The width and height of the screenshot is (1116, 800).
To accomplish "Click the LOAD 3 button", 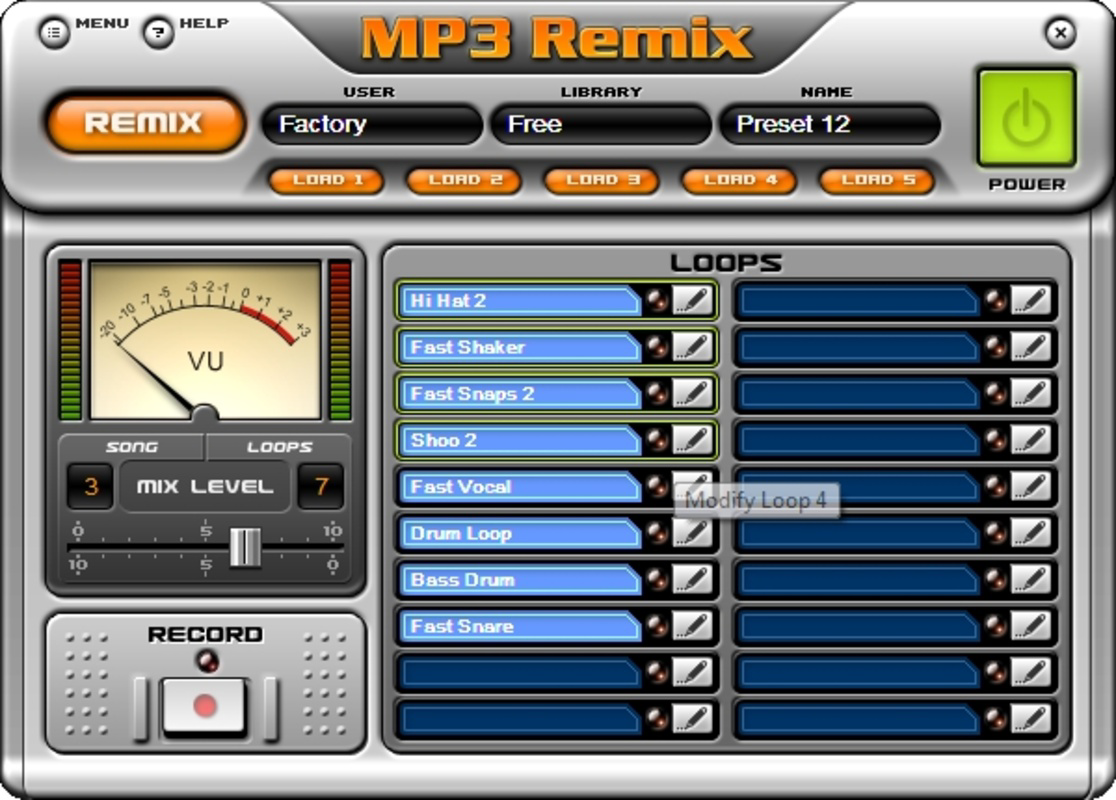I will pos(602,180).
